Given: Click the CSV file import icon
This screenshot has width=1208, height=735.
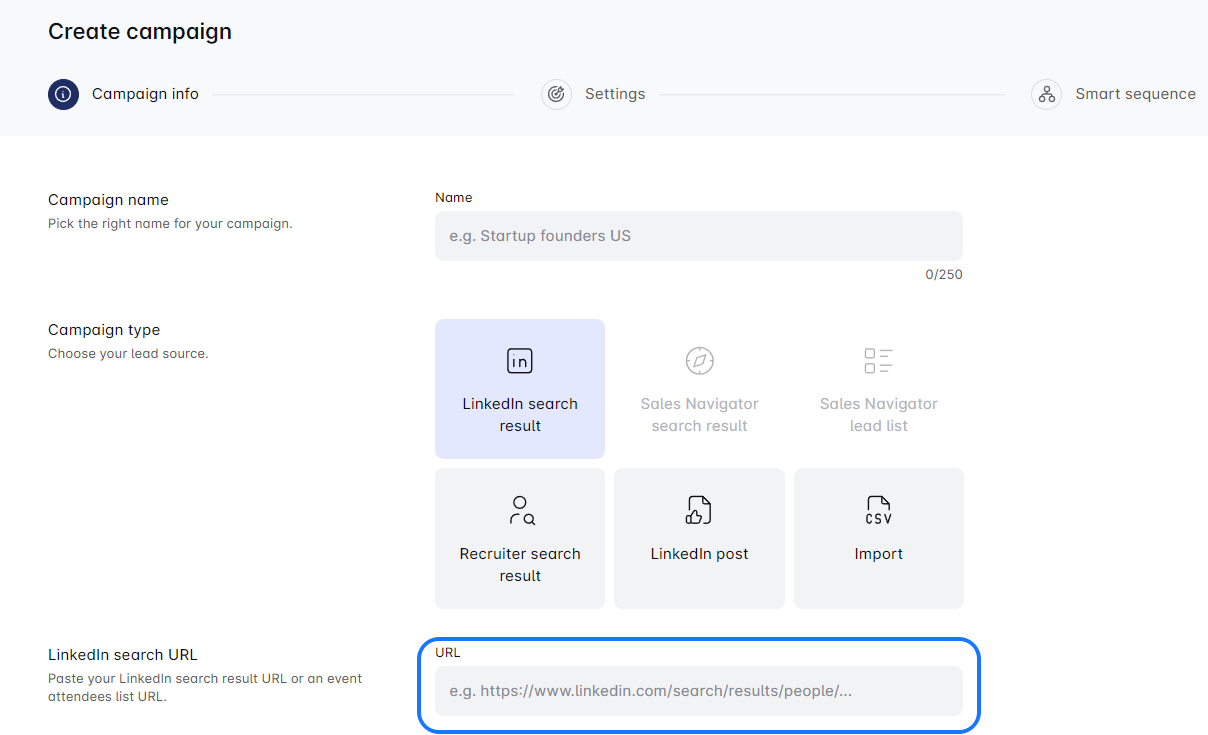Looking at the screenshot, I should click(878, 510).
